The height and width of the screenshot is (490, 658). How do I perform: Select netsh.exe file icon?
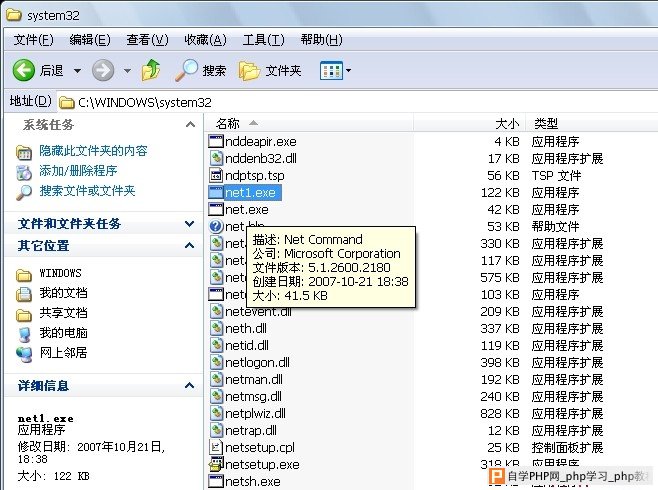(x=216, y=481)
